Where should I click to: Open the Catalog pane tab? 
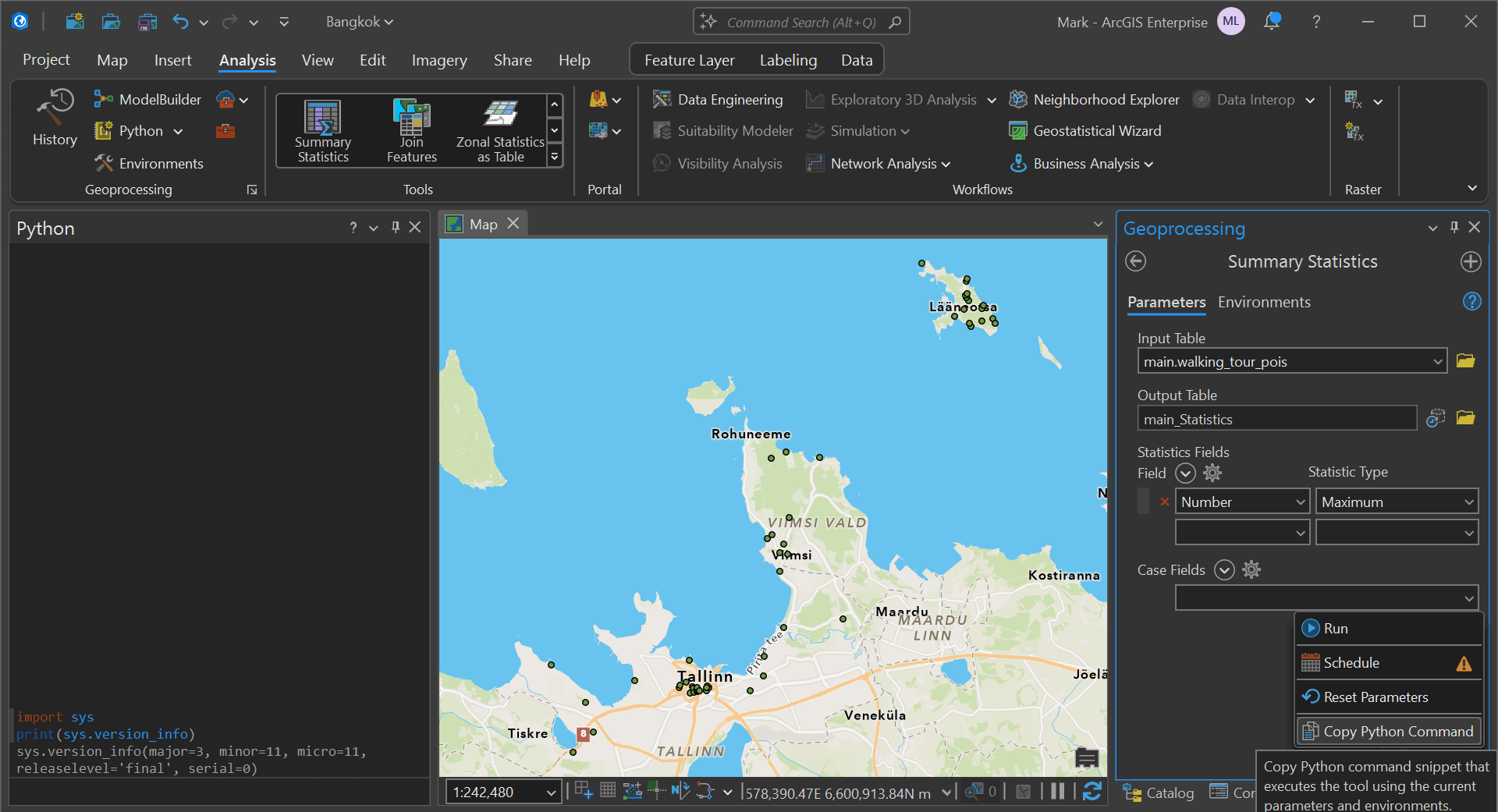point(1159,792)
